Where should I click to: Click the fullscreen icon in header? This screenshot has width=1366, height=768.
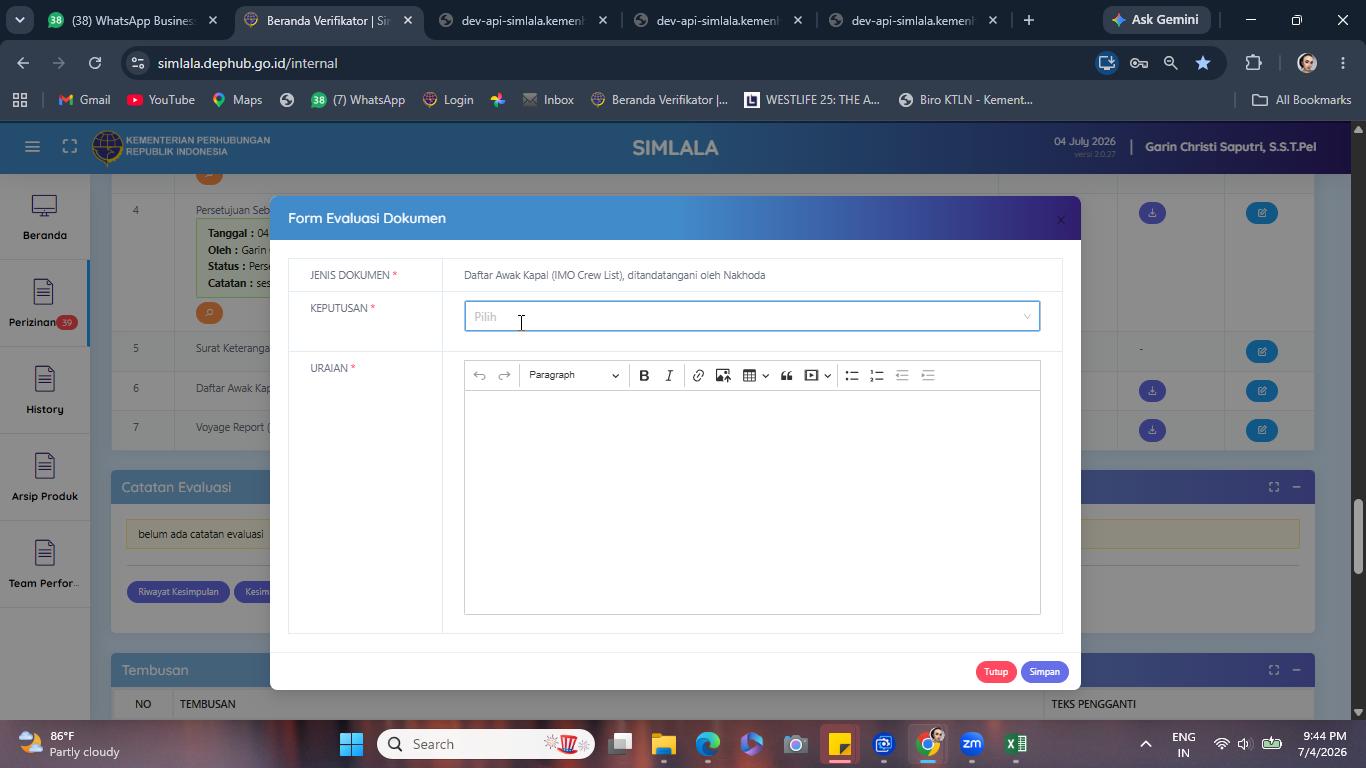coord(69,147)
